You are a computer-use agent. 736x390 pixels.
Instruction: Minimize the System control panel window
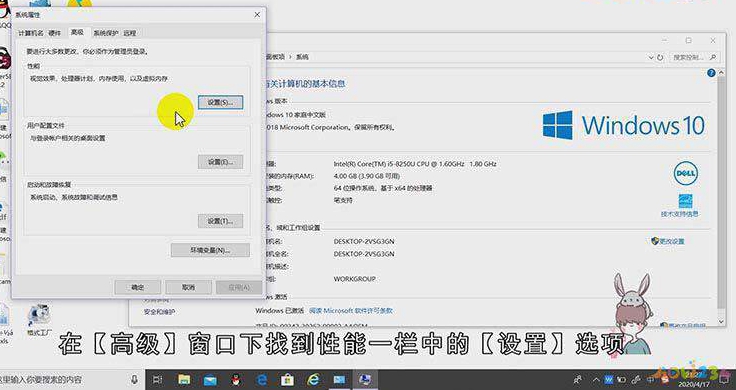(x=665, y=41)
